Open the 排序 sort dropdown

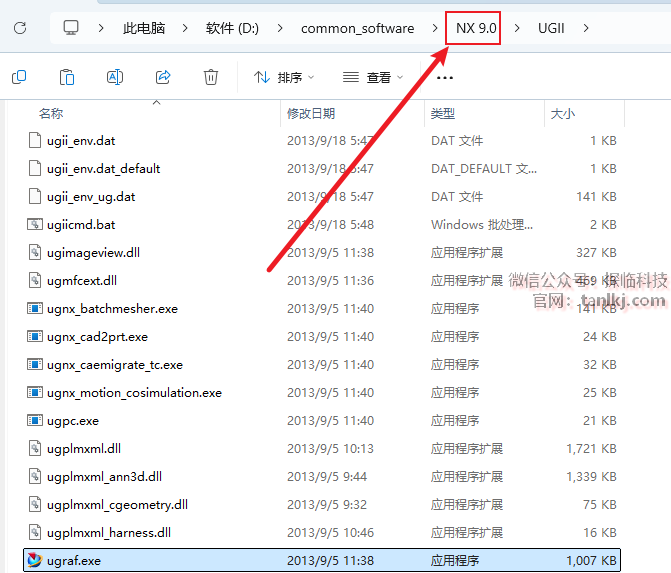point(284,77)
